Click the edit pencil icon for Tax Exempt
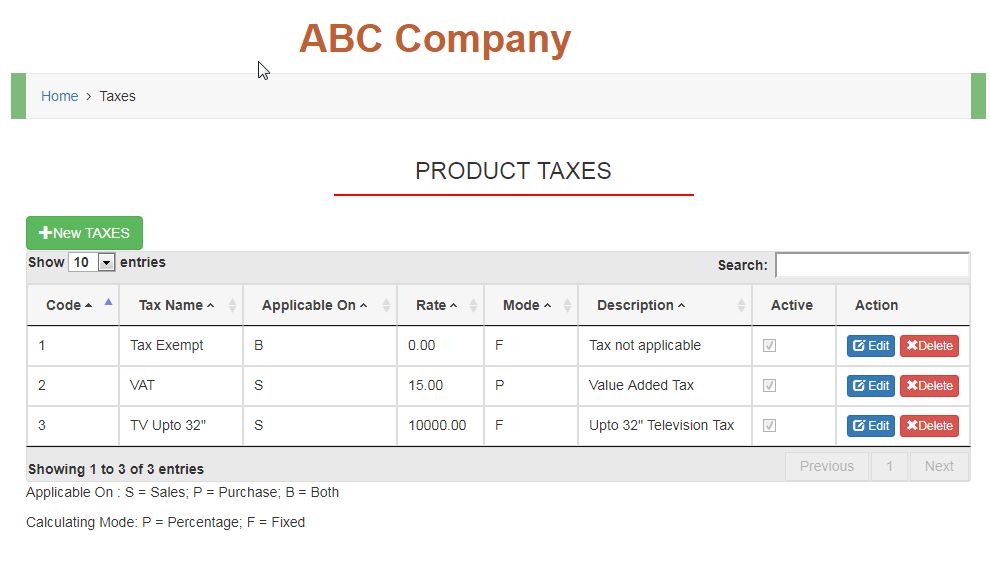Viewport: 990px width, 572px height. coord(859,346)
